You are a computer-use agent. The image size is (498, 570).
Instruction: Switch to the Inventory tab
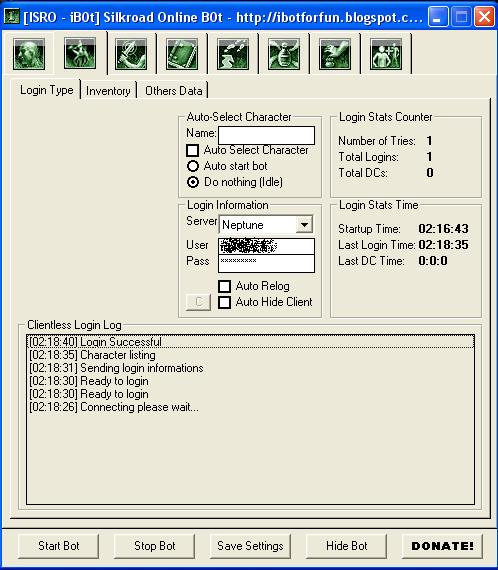tap(108, 91)
